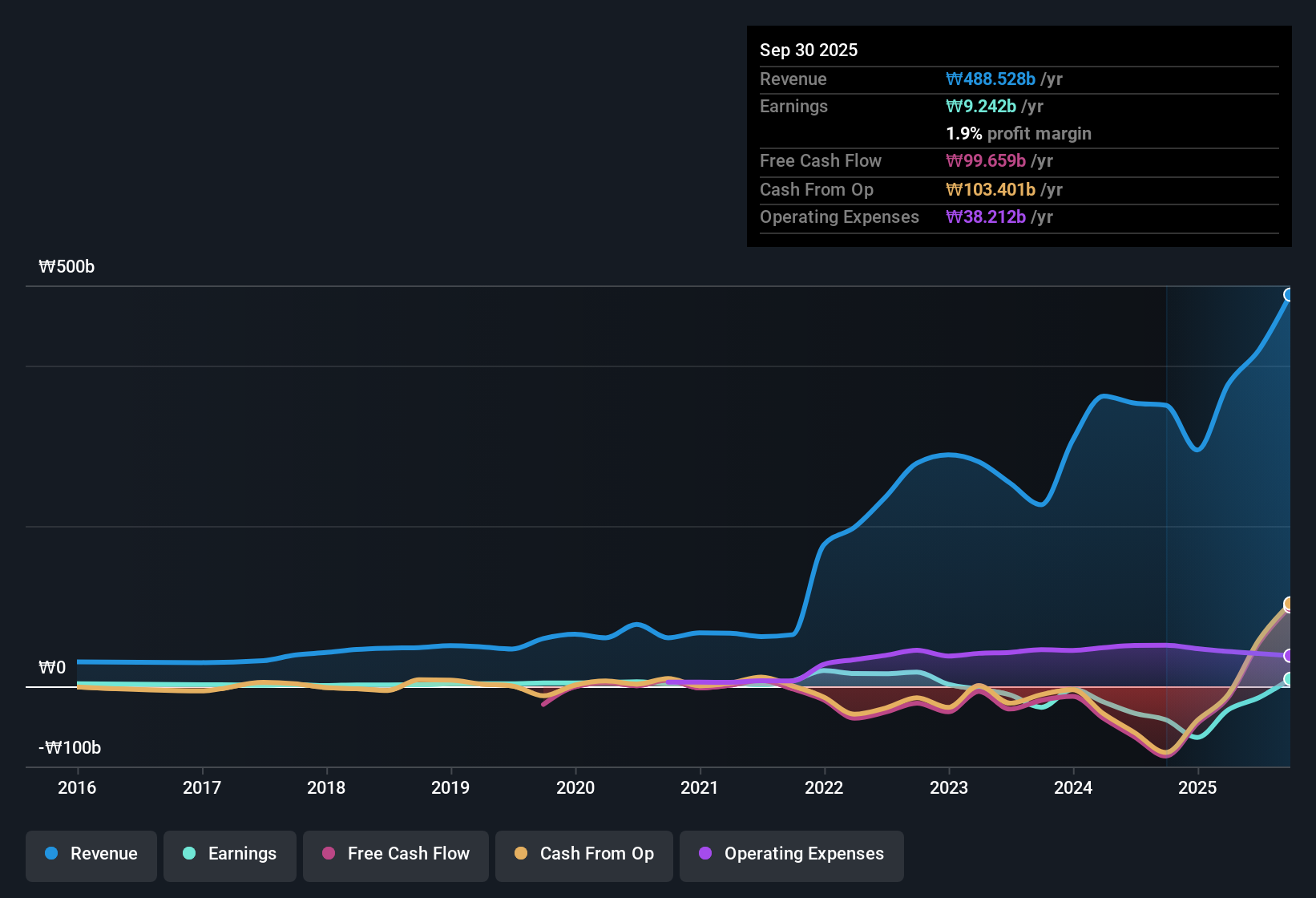This screenshot has height=898, width=1316.
Task: Click the orange Cash From Op legend dot
Action: 521,853
